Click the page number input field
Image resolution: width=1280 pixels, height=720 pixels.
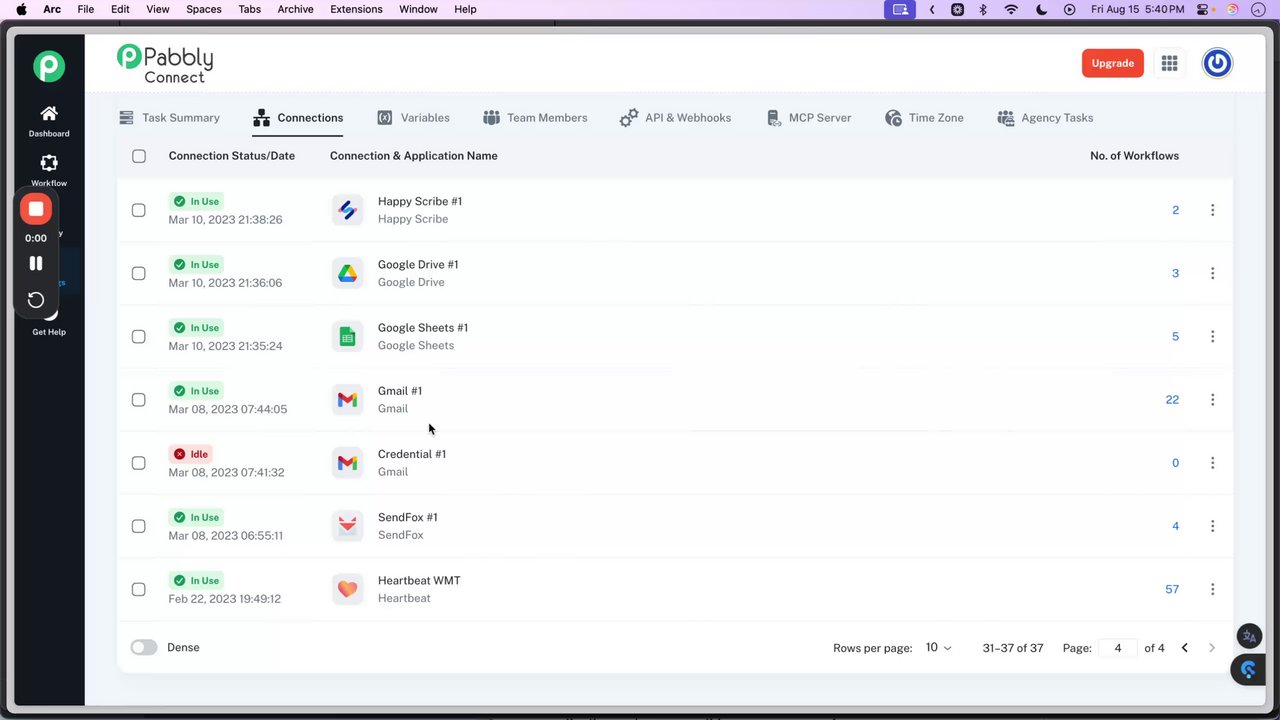[x=1118, y=648]
